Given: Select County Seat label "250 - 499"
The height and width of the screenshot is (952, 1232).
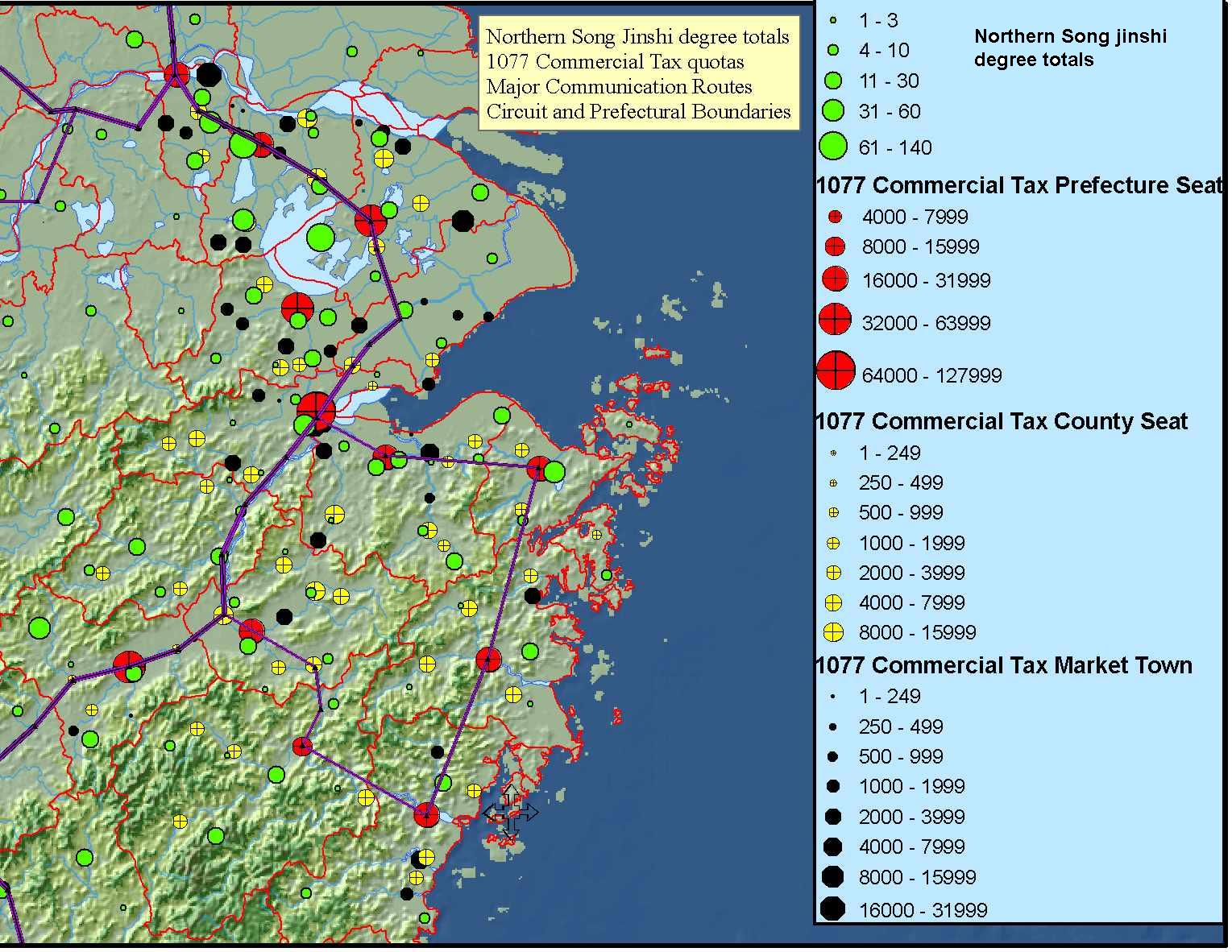Looking at the screenshot, I should [901, 483].
